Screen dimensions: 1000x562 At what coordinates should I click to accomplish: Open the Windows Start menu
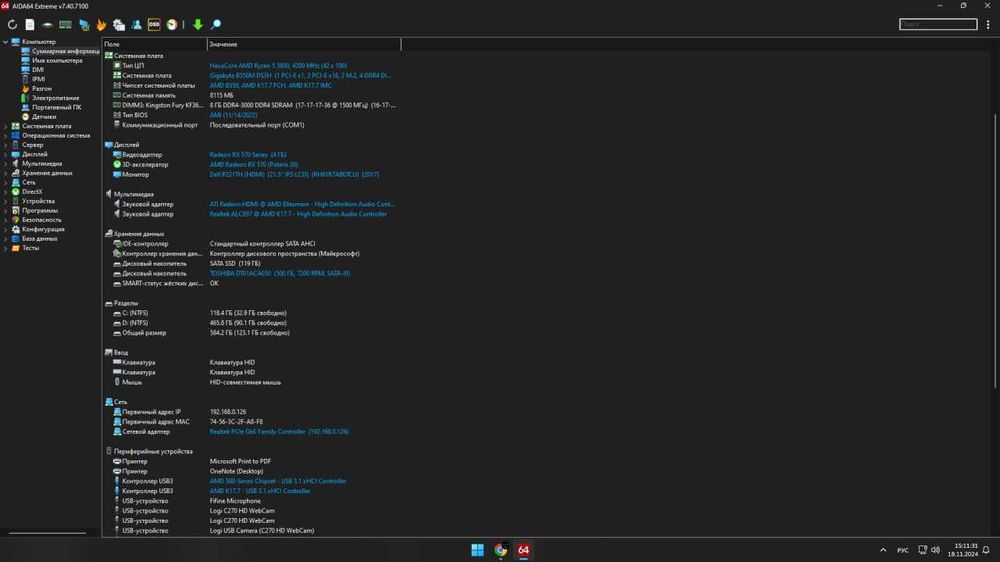(x=477, y=550)
